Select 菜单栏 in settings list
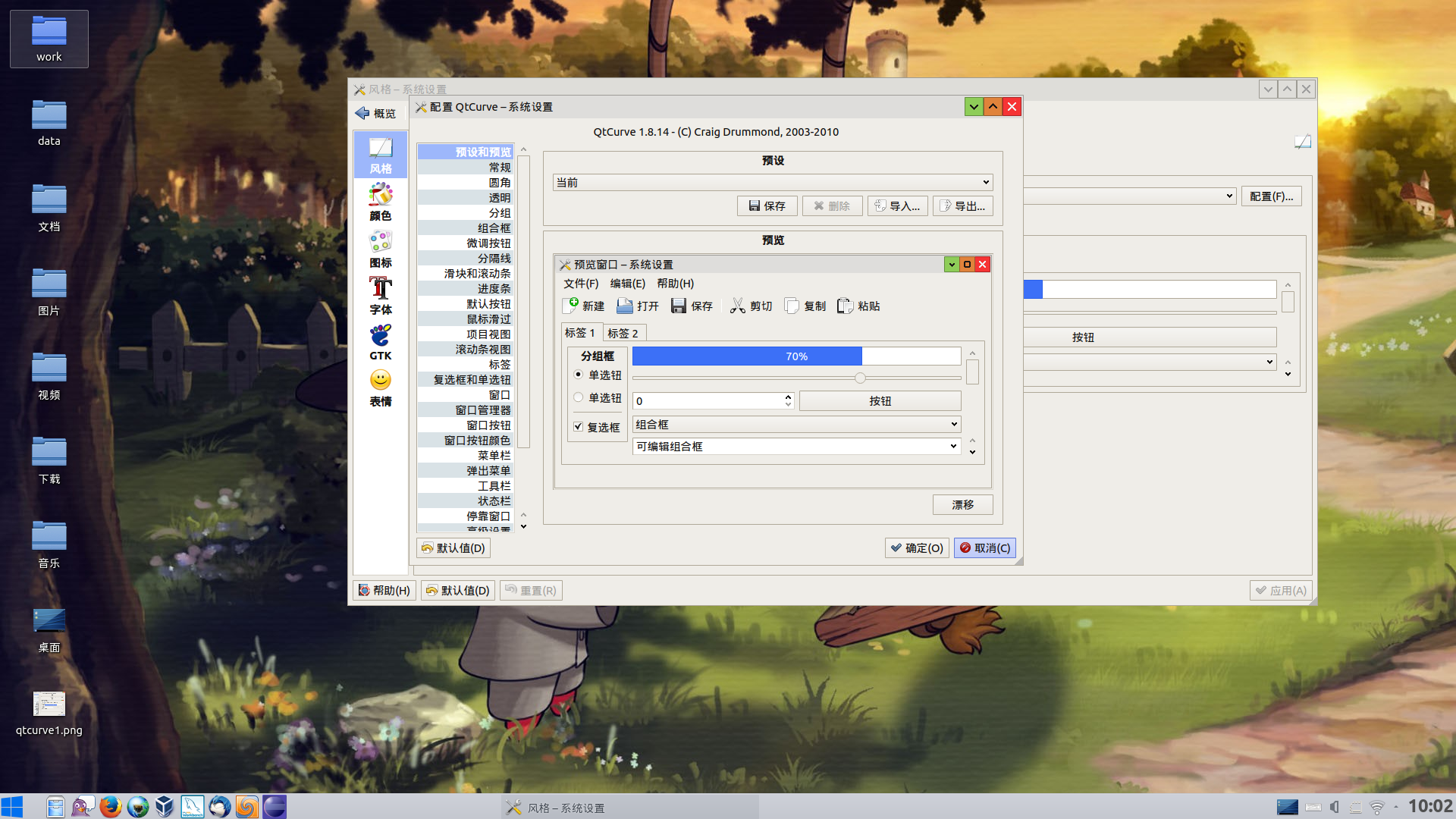This screenshot has height=819, width=1456. coord(465,455)
